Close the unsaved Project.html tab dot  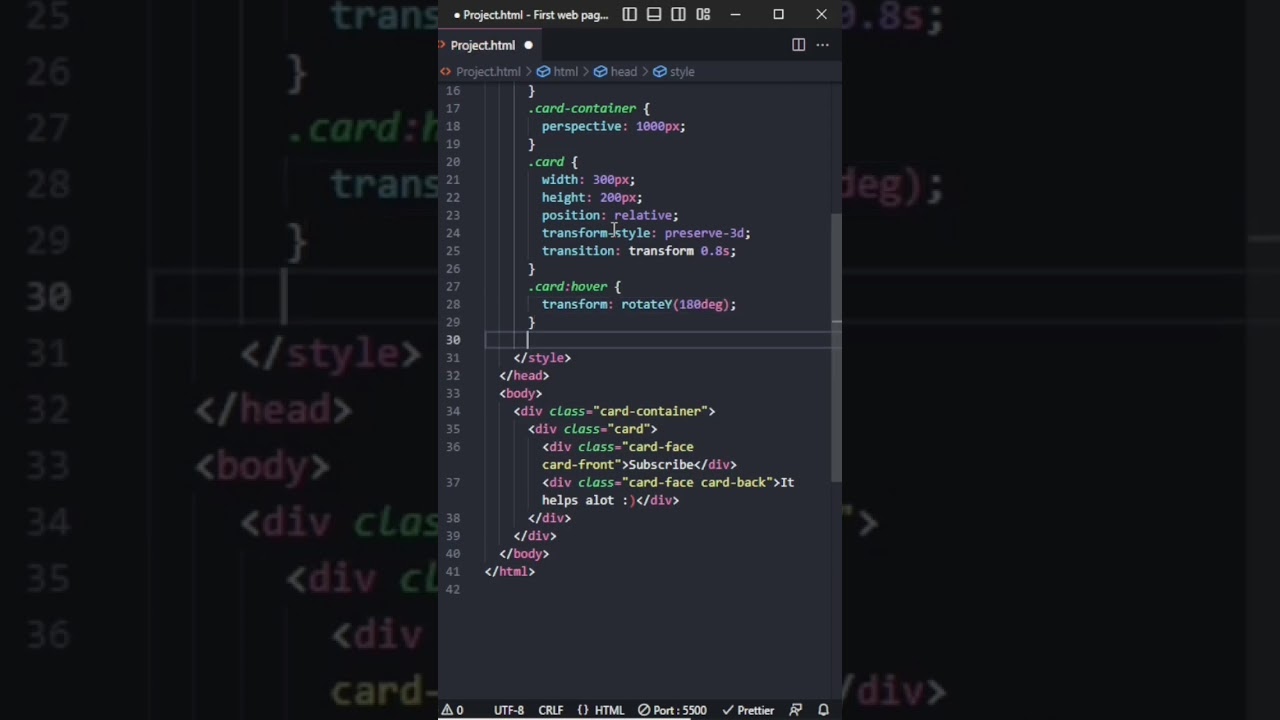click(529, 45)
